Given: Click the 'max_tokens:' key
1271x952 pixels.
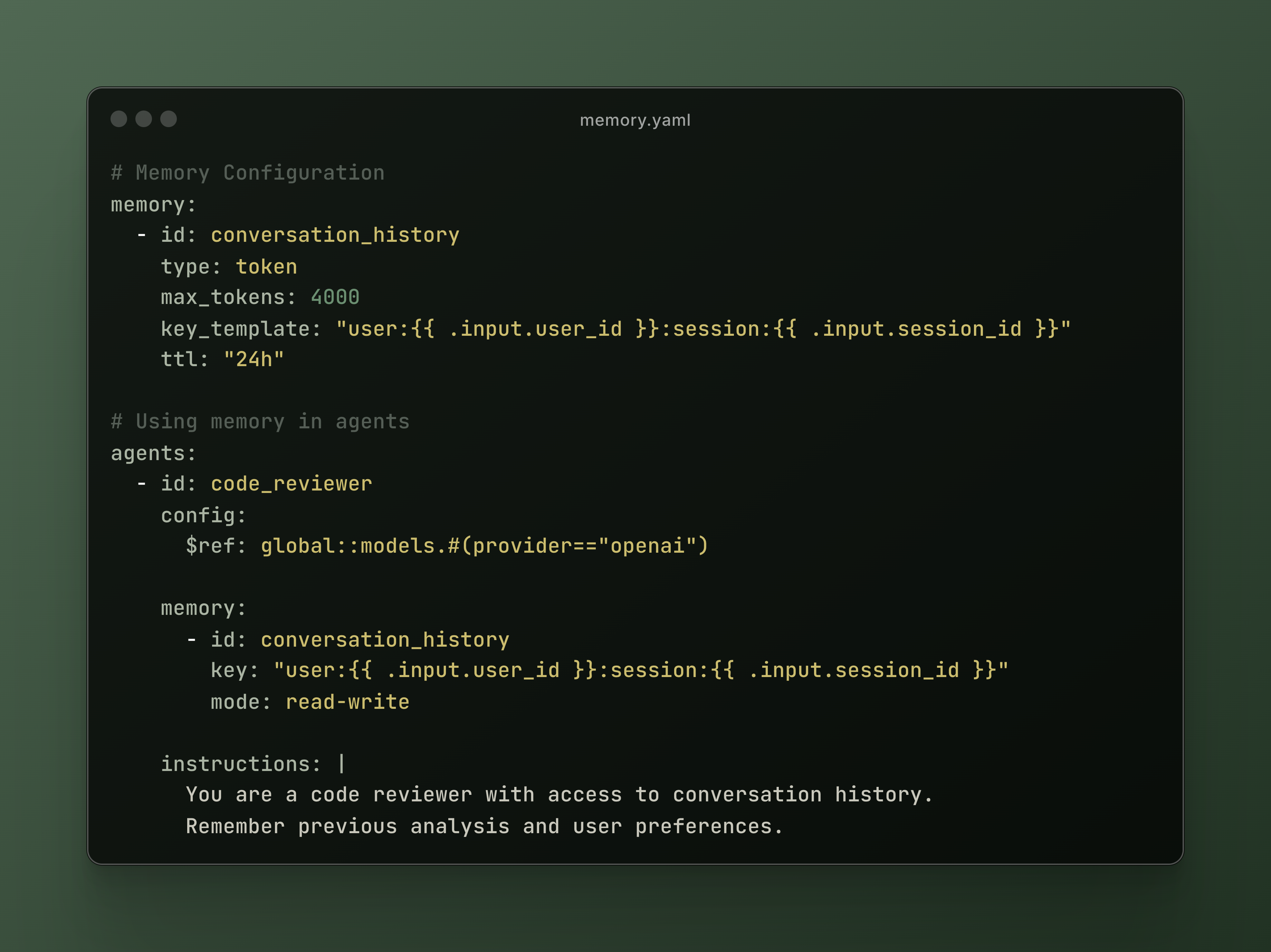Looking at the screenshot, I should pos(229,297).
